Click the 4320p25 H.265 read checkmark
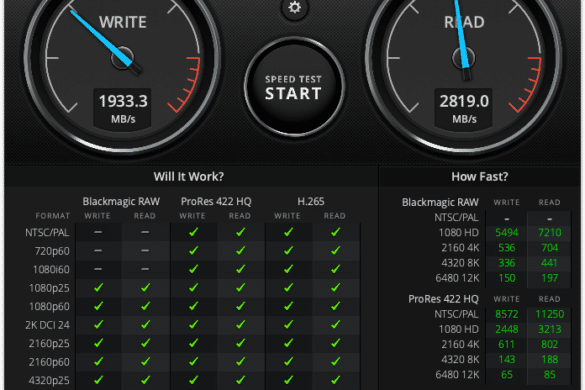This screenshot has height=390, width=585. click(x=335, y=380)
